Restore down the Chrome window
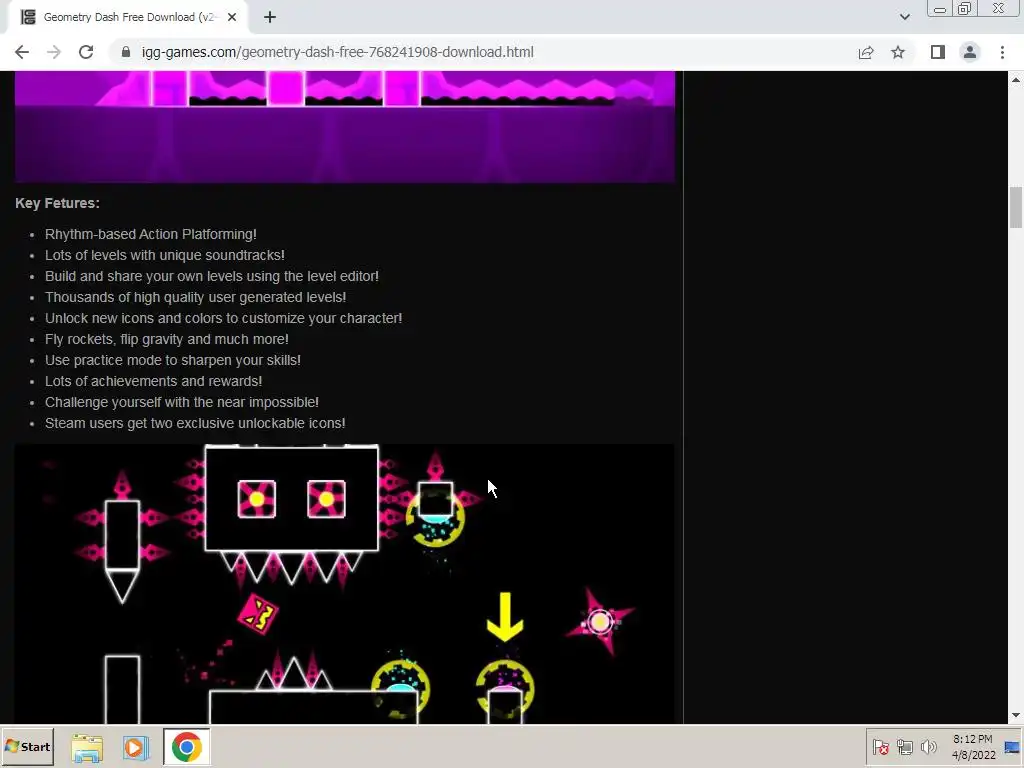Image resolution: width=1024 pixels, height=768 pixels. [965, 9]
